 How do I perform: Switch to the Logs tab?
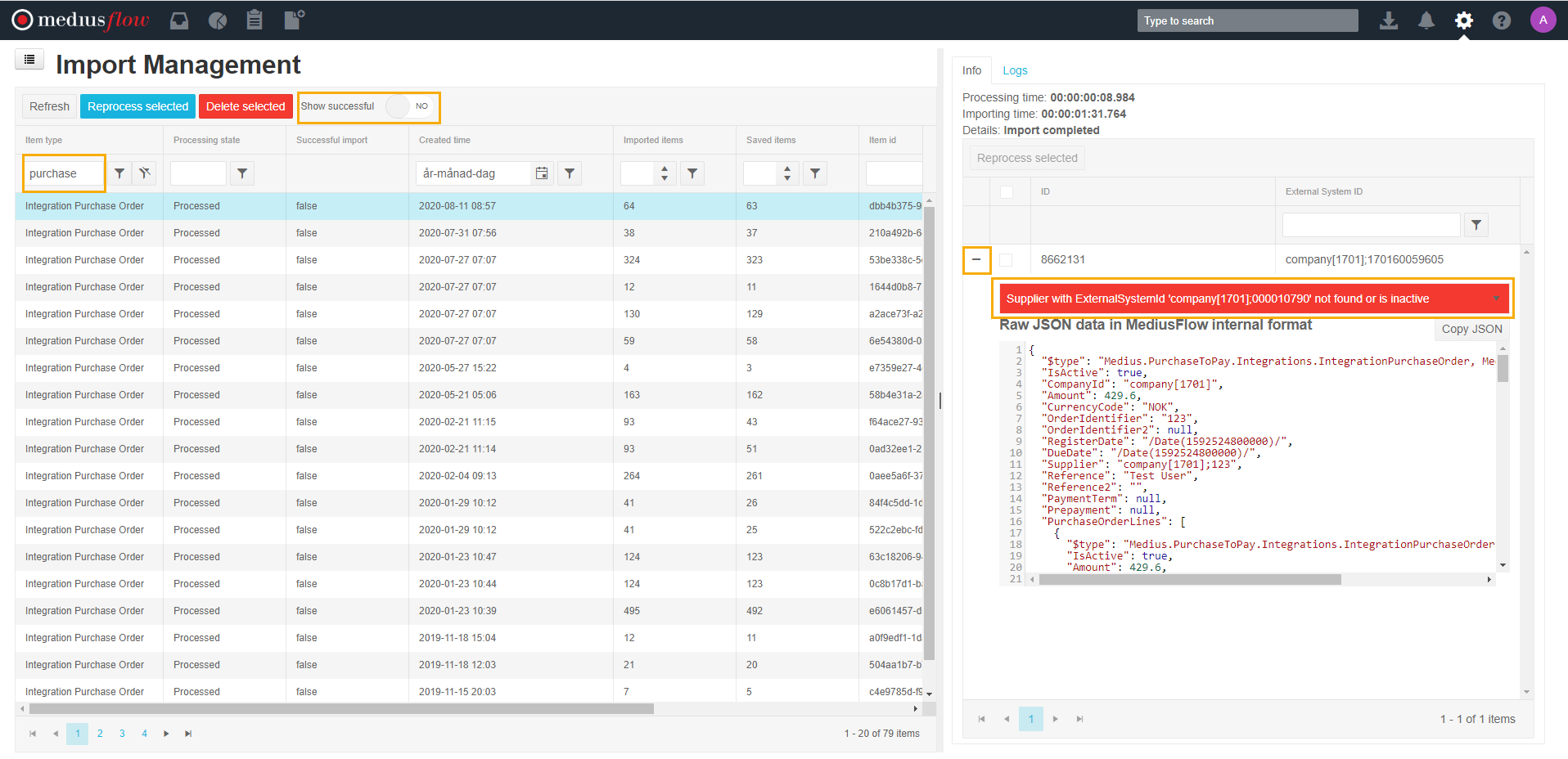click(x=1015, y=70)
